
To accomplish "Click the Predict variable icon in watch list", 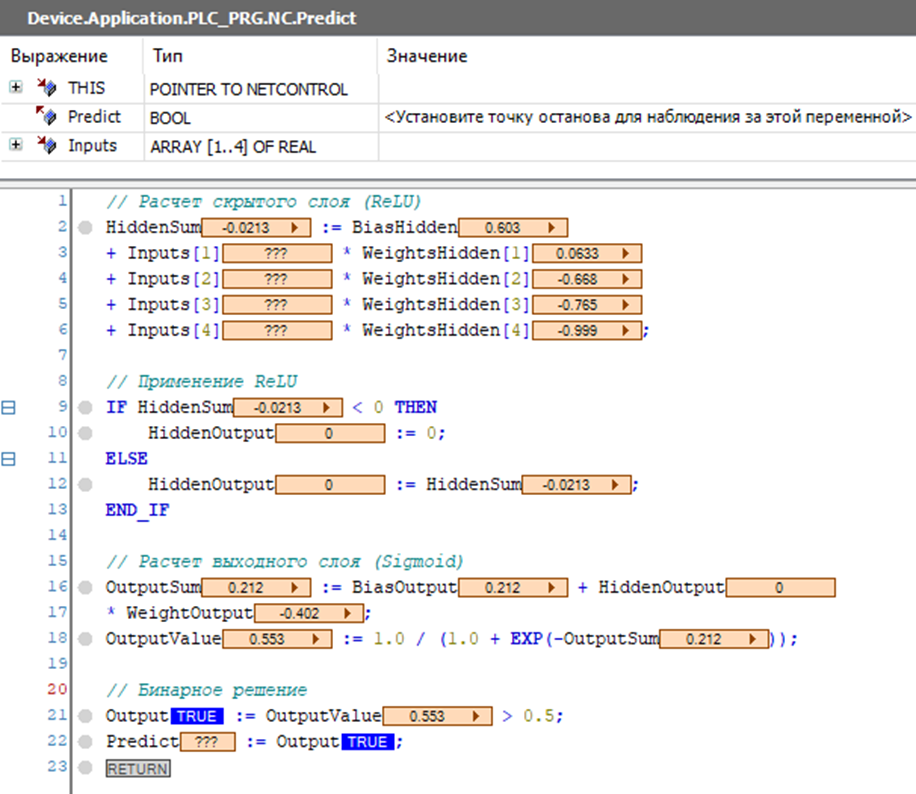I will (46, 117).
